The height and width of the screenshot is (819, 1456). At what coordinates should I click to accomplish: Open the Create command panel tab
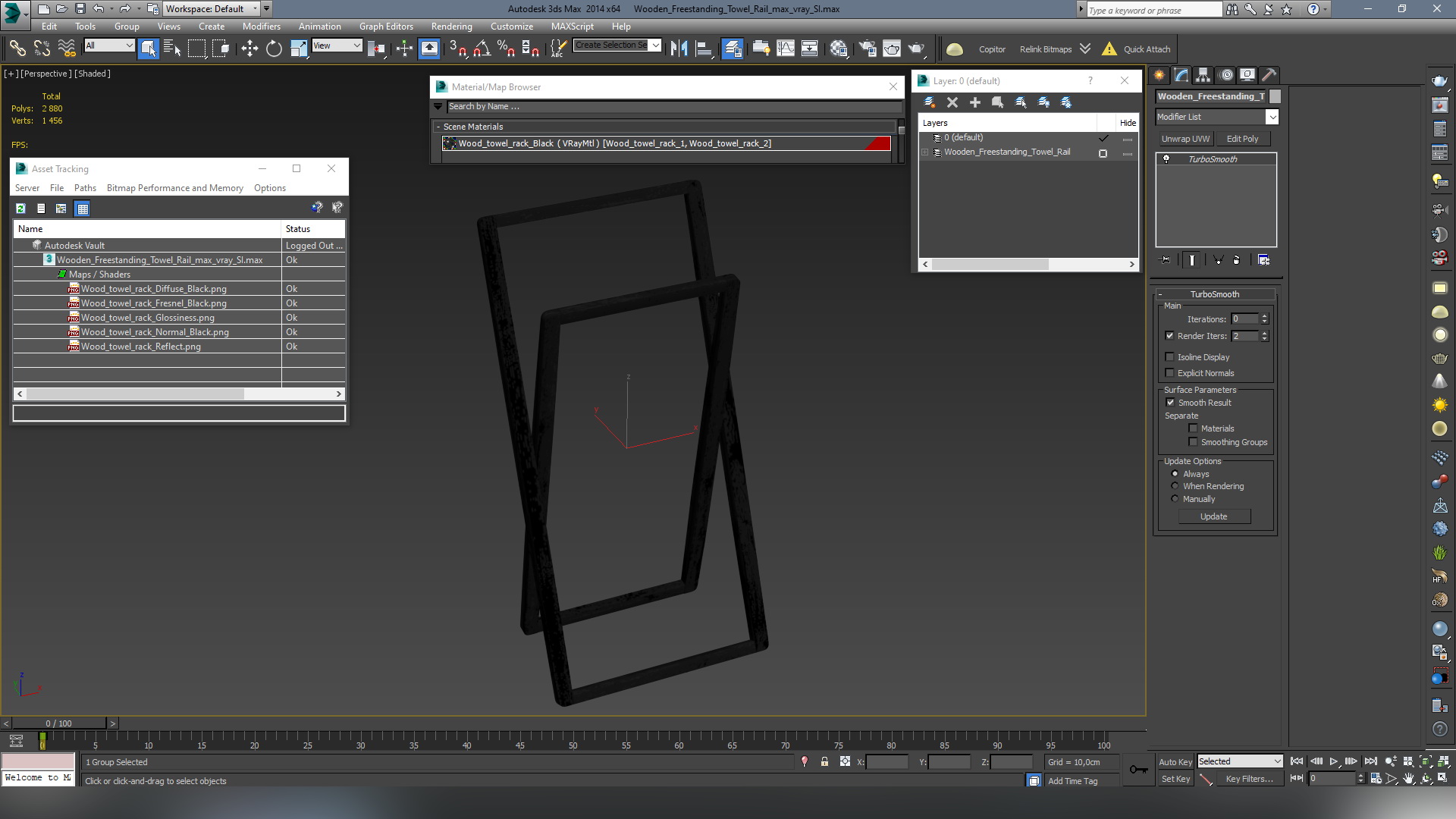coord(1159,75)
